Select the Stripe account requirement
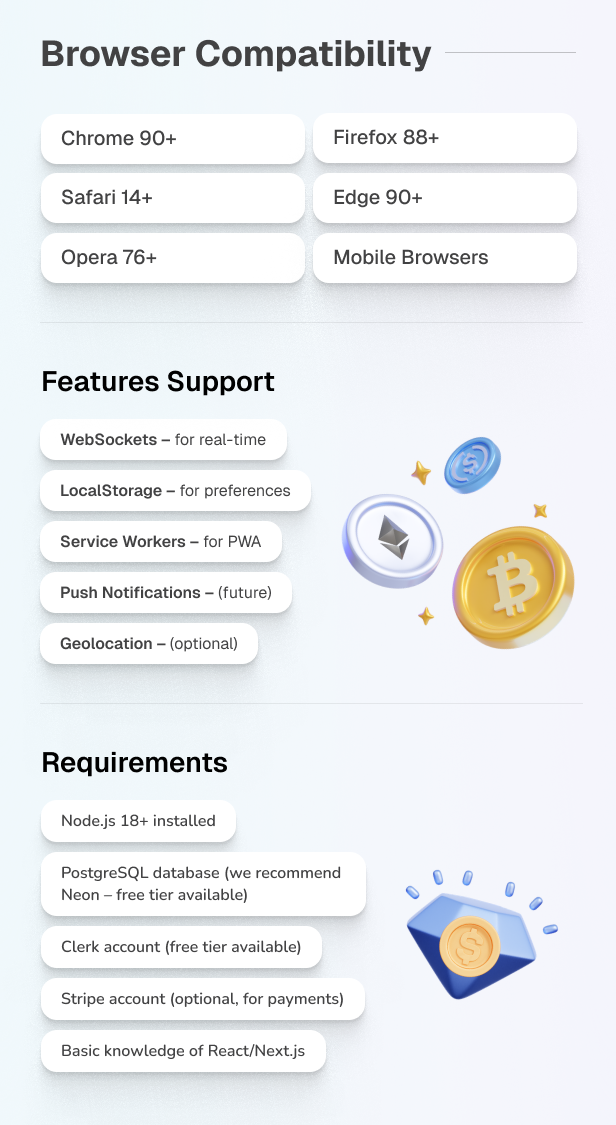The width and height of the screenshot is (616, 1125). click(202, 999)
